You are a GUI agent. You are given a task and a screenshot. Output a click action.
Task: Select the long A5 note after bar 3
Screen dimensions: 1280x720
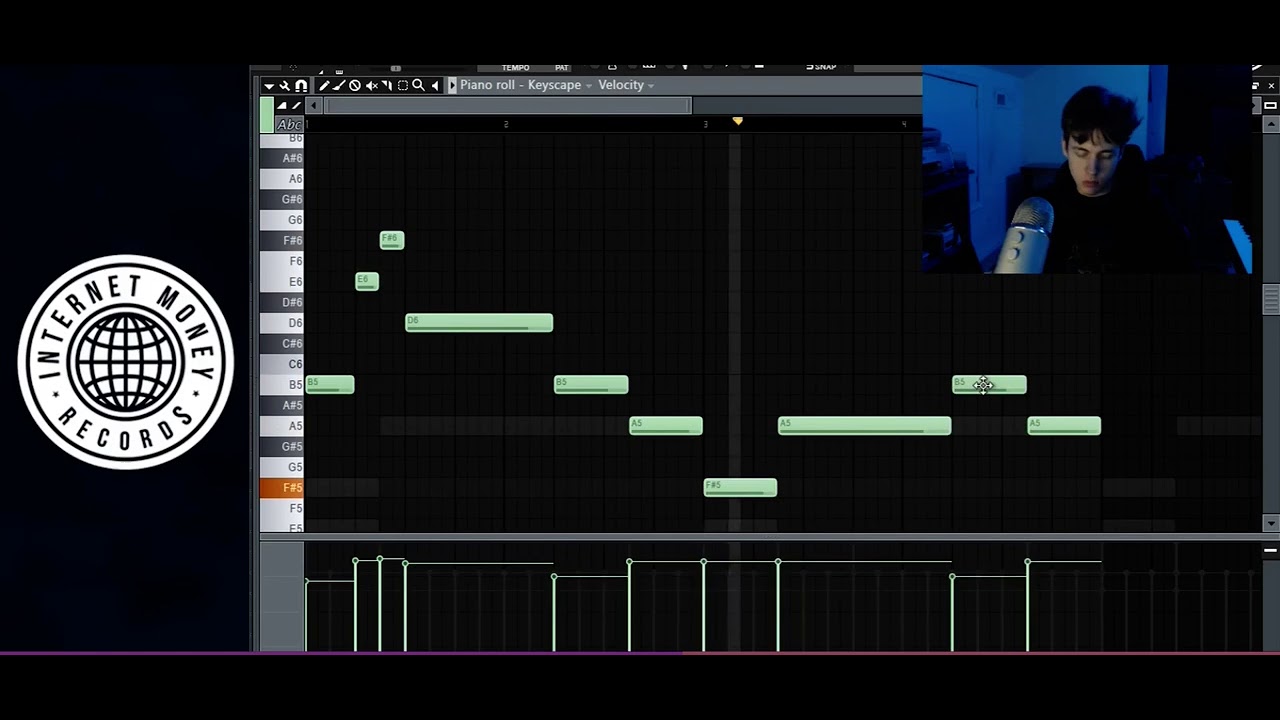point(865,426)
